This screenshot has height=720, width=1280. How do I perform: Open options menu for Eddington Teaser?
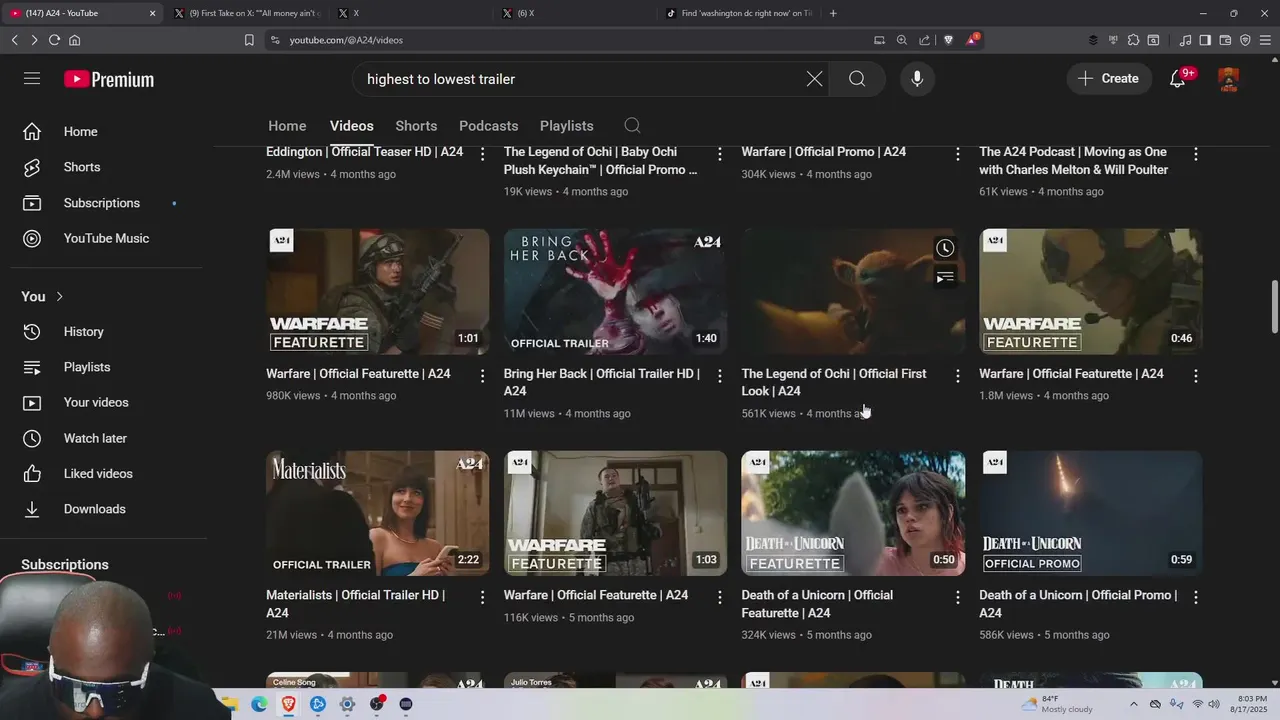point(482,153)
